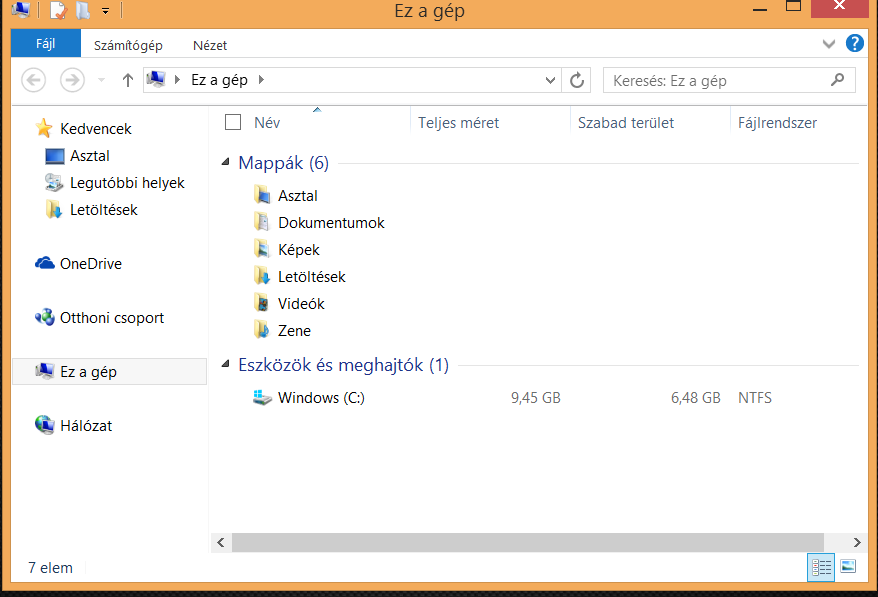Click the Ez a gép breadcrumb segment
This screenshot has width=878, height=597.
click(x=220, y=80)
